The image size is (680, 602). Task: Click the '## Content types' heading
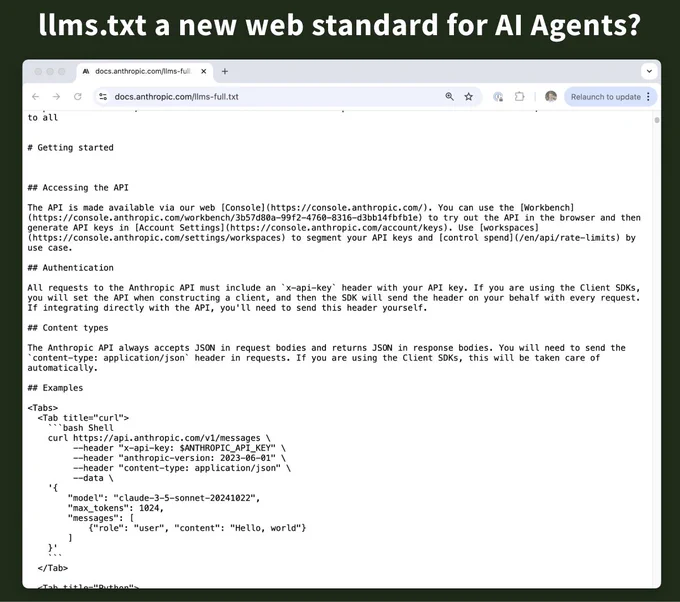[68, 328]
